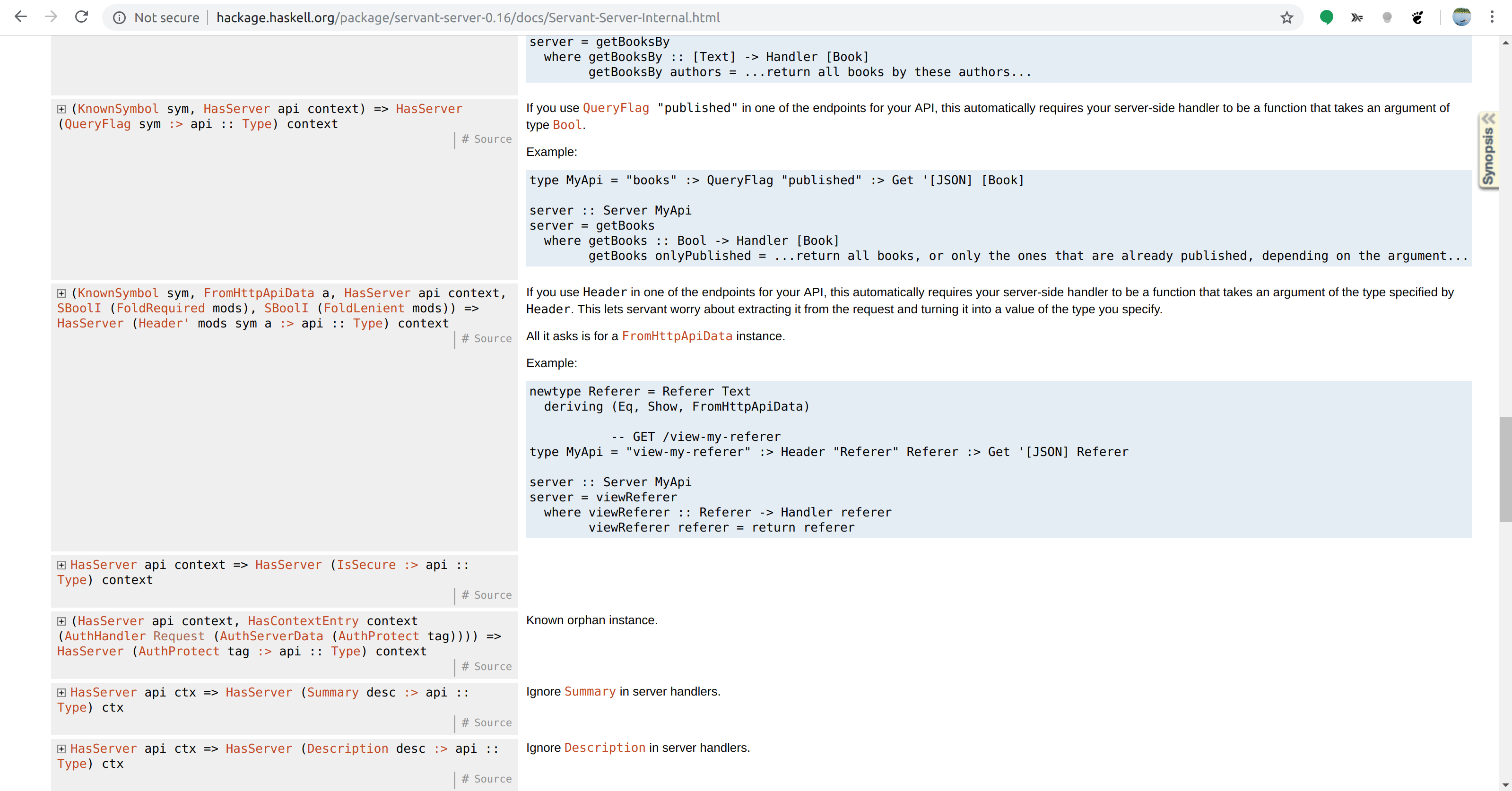This screenshot has width=1512, height=791.
Task: Expand the Header' HasServer instance details
Action: [61, 293]
